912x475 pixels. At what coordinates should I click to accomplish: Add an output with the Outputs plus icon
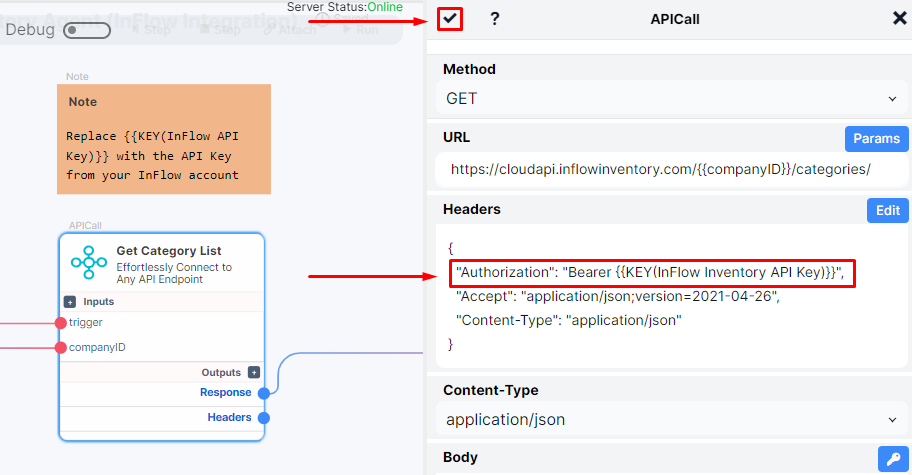coord(254,372)
